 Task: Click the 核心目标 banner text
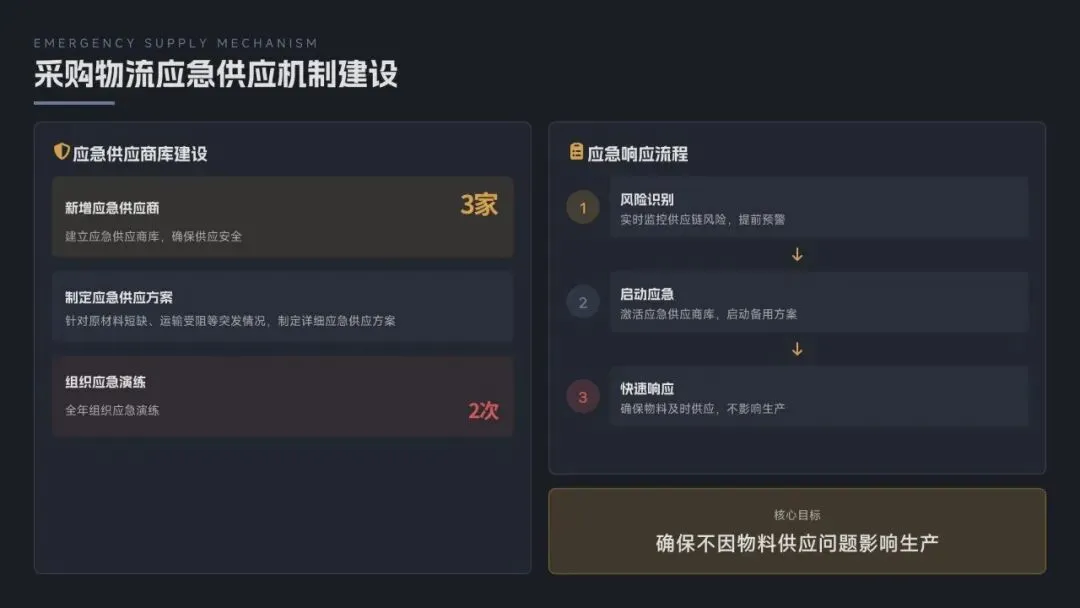(x=797, y=514)
